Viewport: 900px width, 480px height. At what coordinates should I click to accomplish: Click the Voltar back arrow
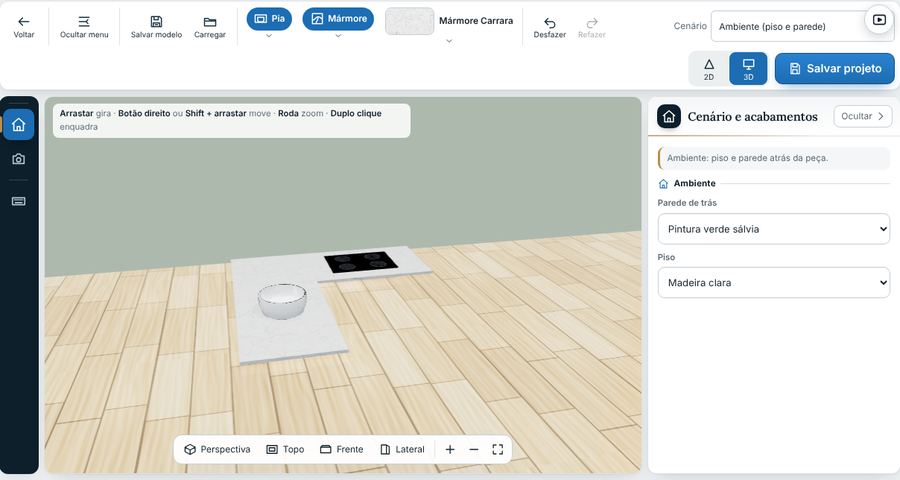[24, 27]
